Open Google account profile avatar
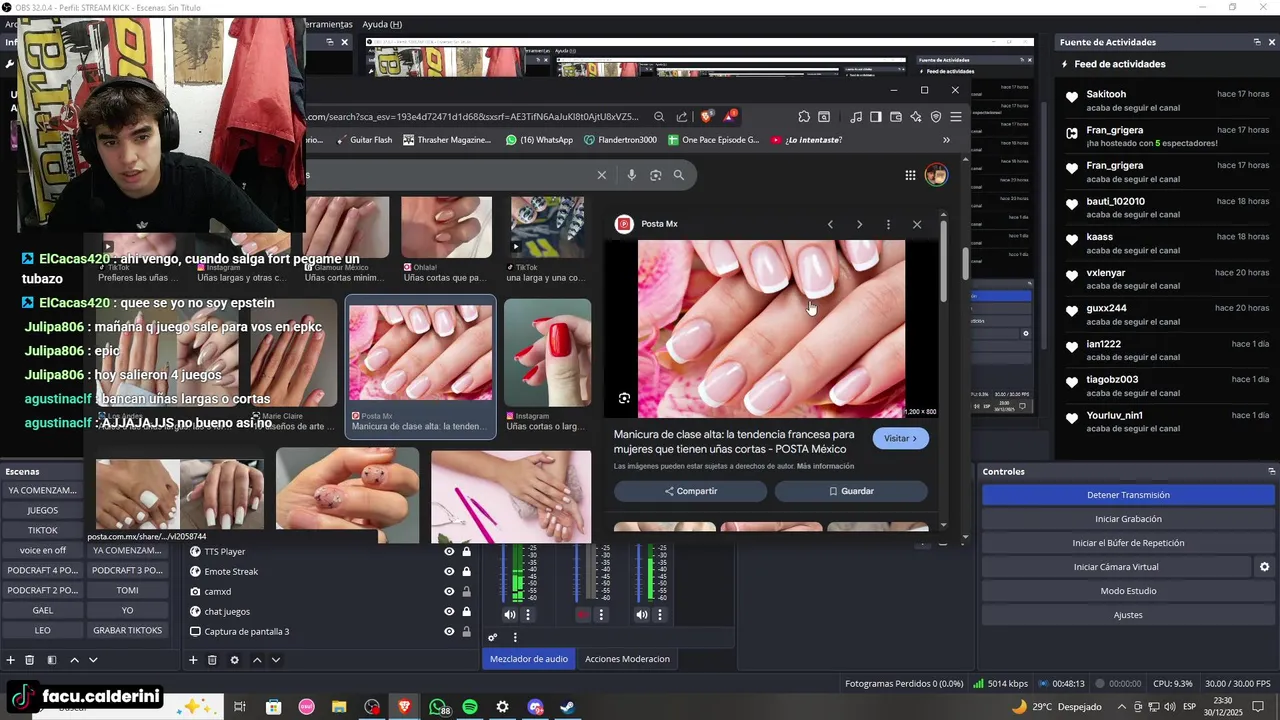 pos(936,175)
